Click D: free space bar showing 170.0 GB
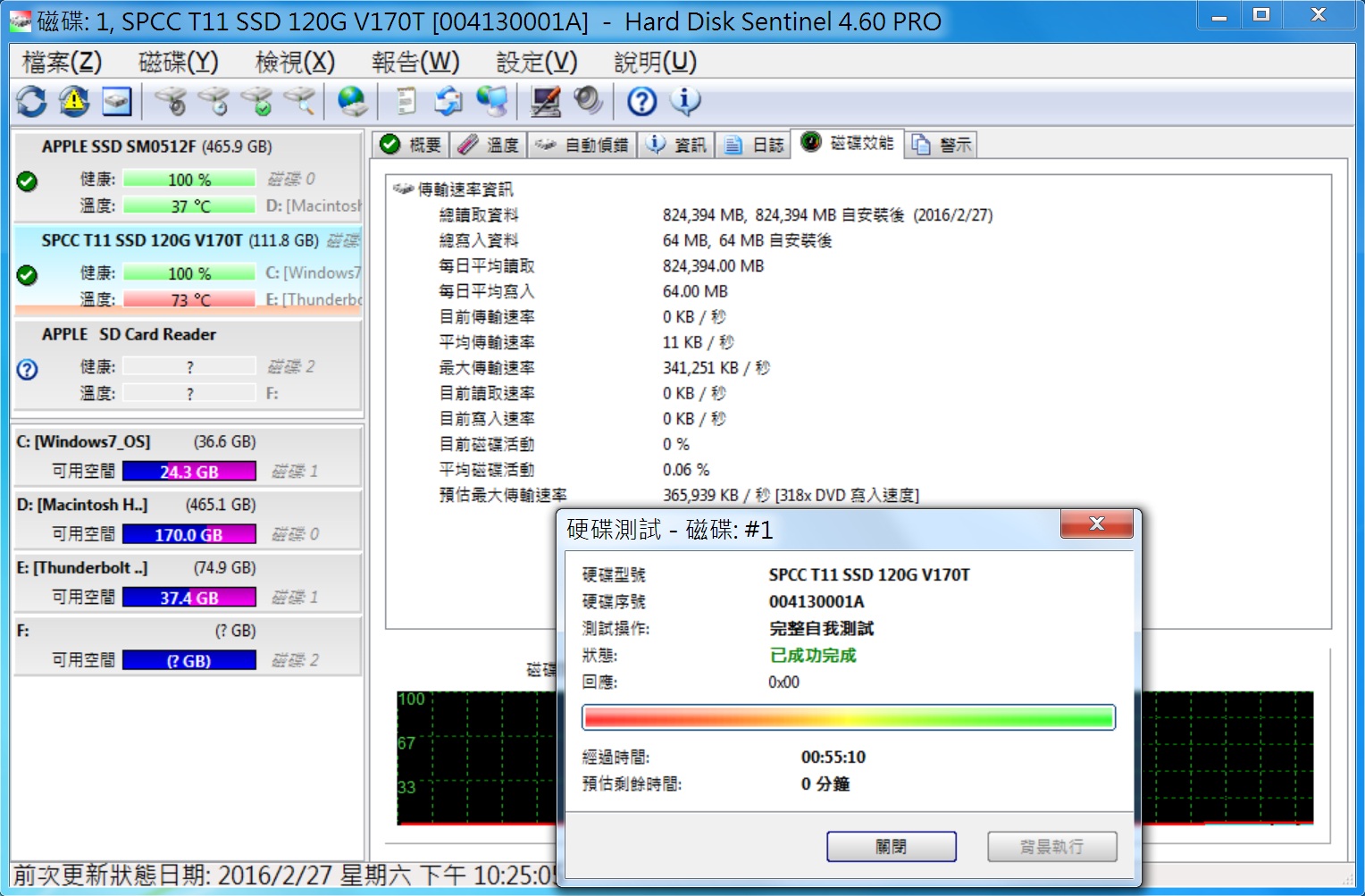1365x896 pixels. [x=189, y=535]
